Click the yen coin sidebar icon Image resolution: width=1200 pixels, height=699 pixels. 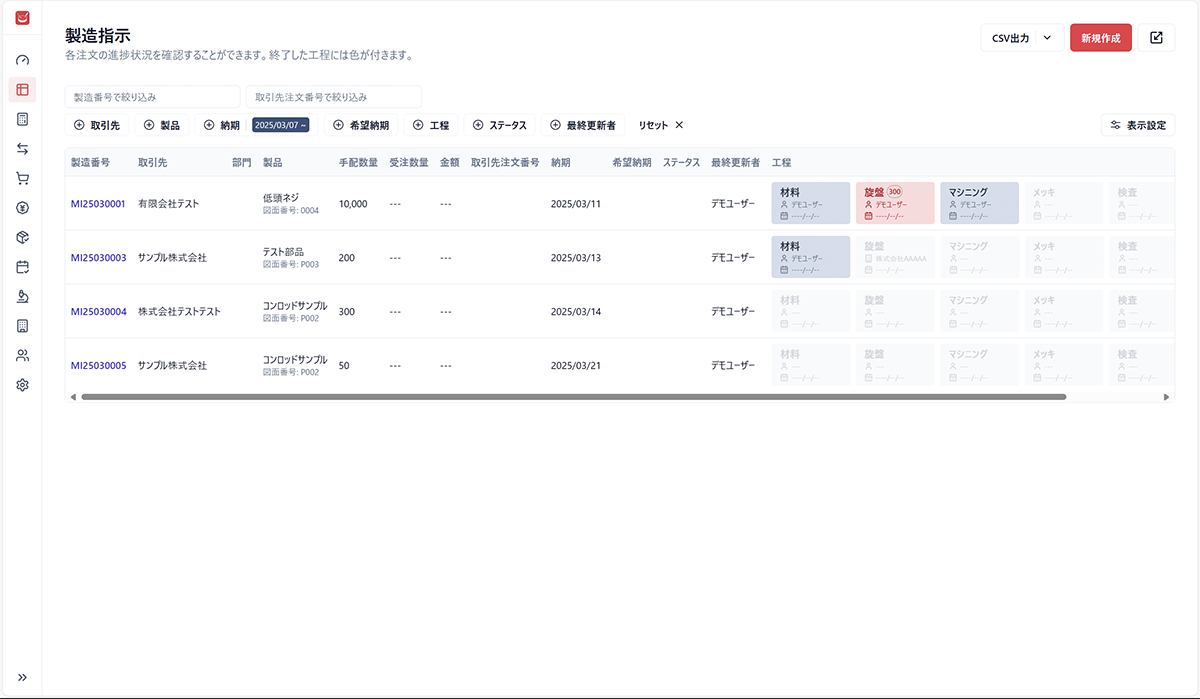22,208
